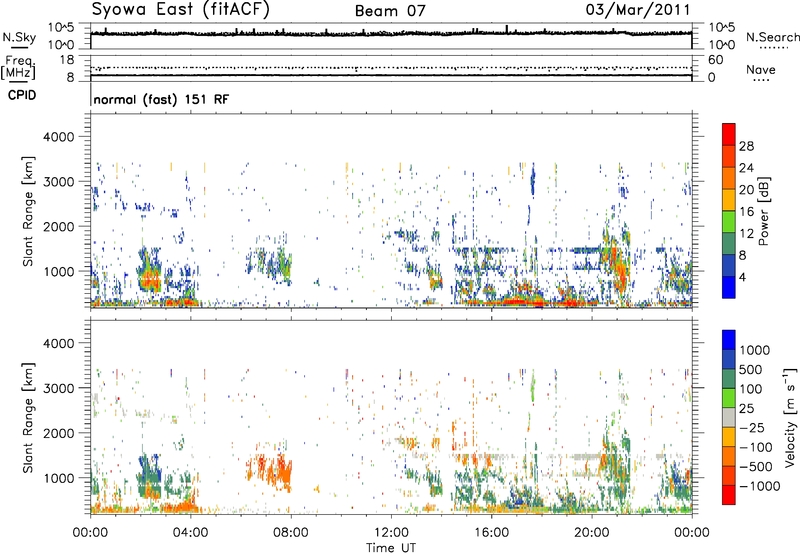Select the "-500" label on Velocity color bar
The height and width of the screenshot is (554, 800).
pyautogui.click(x=755, y=466)
